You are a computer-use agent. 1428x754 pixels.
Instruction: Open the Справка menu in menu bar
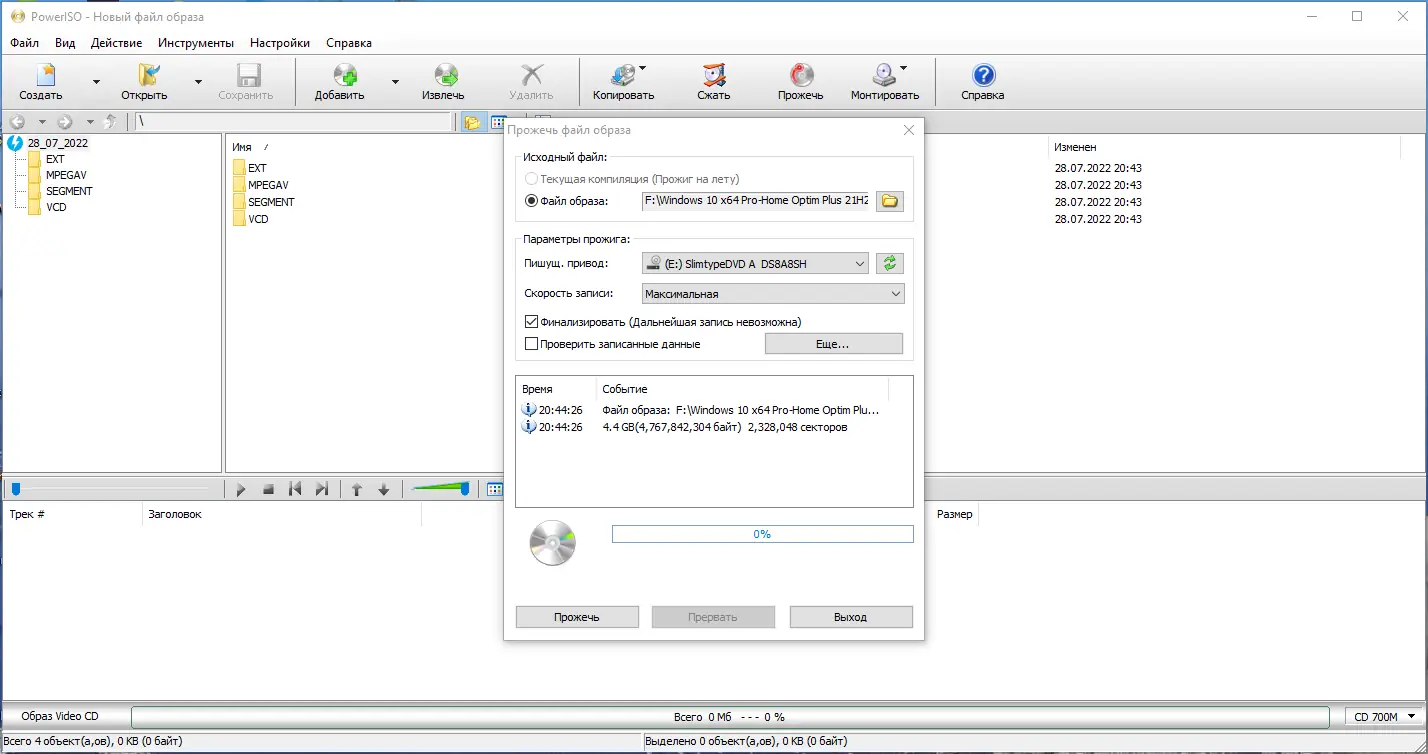[x=349, y=43]
